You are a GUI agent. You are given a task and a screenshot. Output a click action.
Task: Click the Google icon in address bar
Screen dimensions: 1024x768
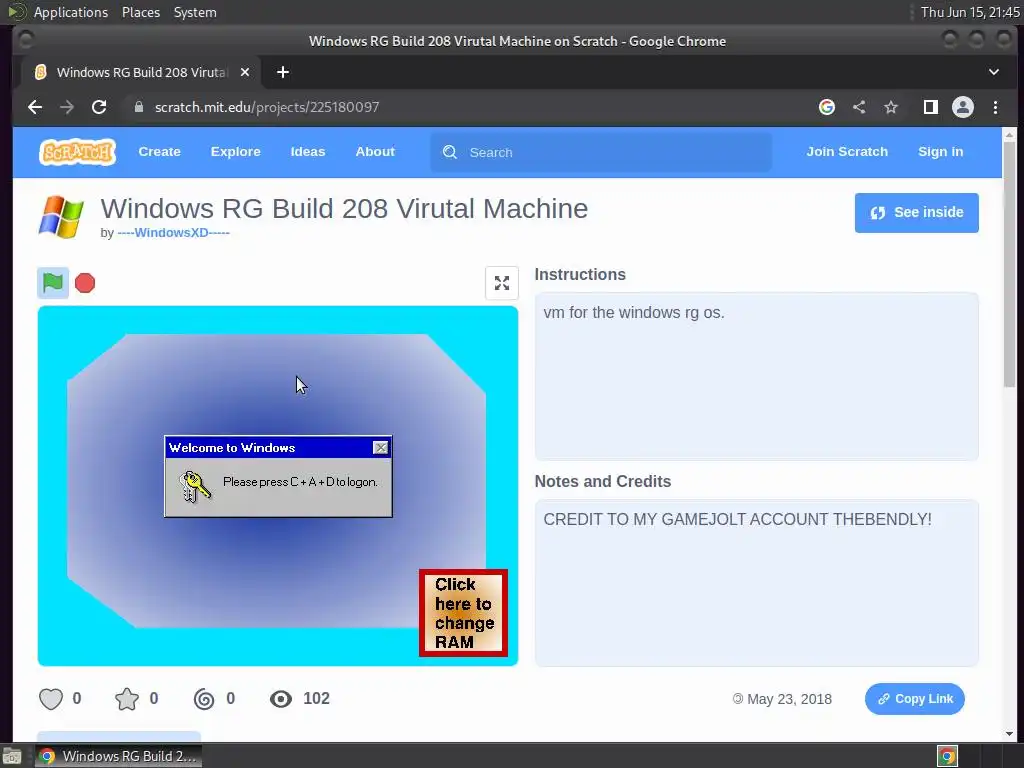827,107
